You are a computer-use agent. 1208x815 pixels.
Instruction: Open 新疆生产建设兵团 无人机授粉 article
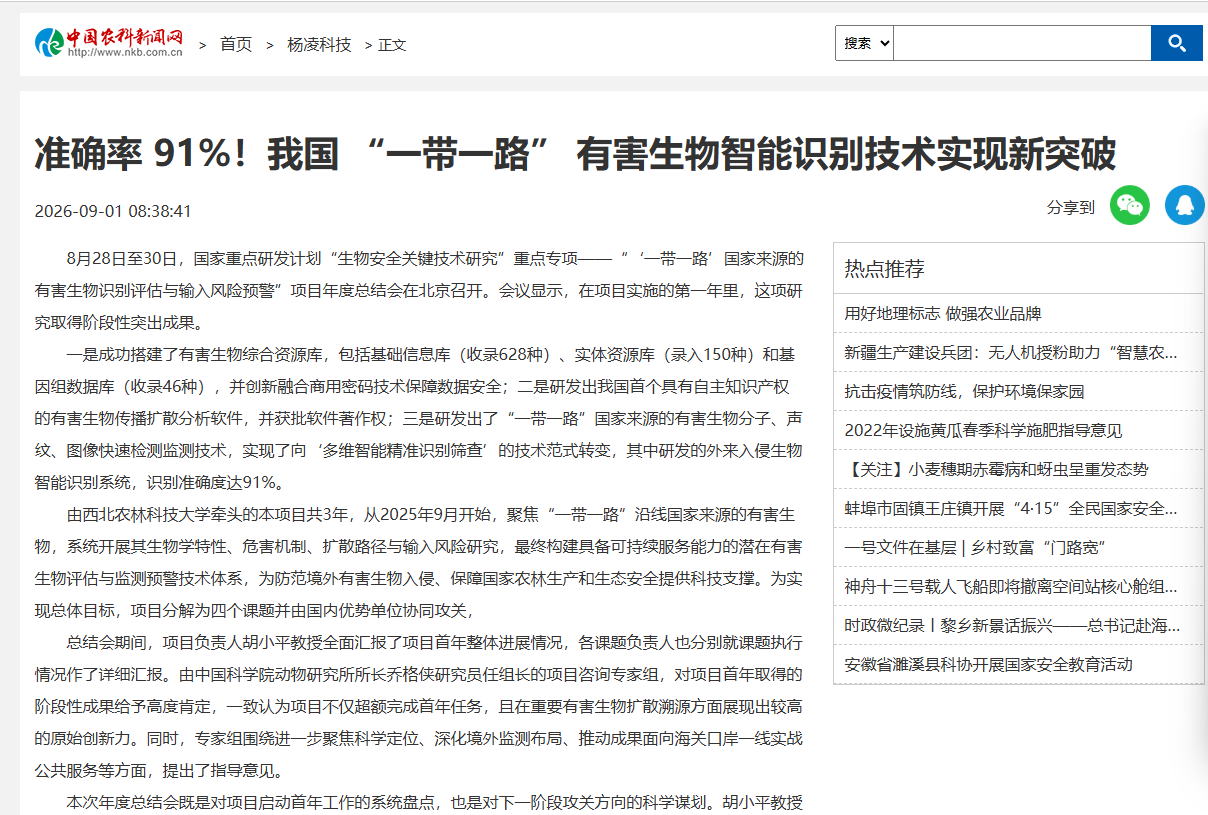coord(1011,353)
